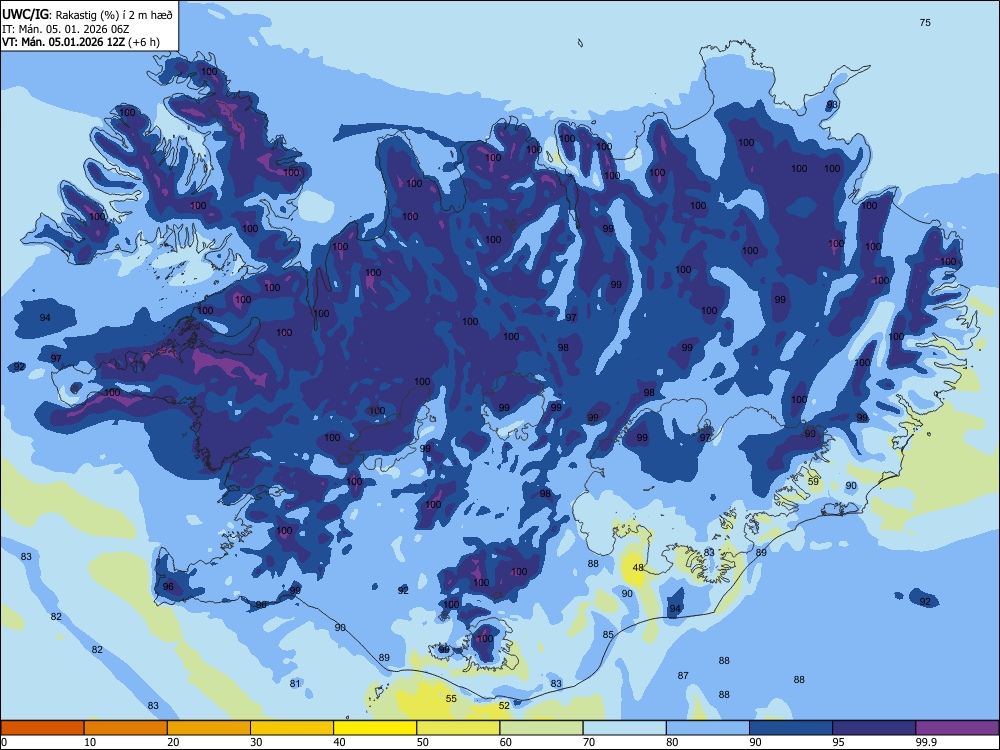
Task: Click the 'VT: Mán. 05.01.2026 12Z (+6 h)' line
Action: [x=81, y=42]
